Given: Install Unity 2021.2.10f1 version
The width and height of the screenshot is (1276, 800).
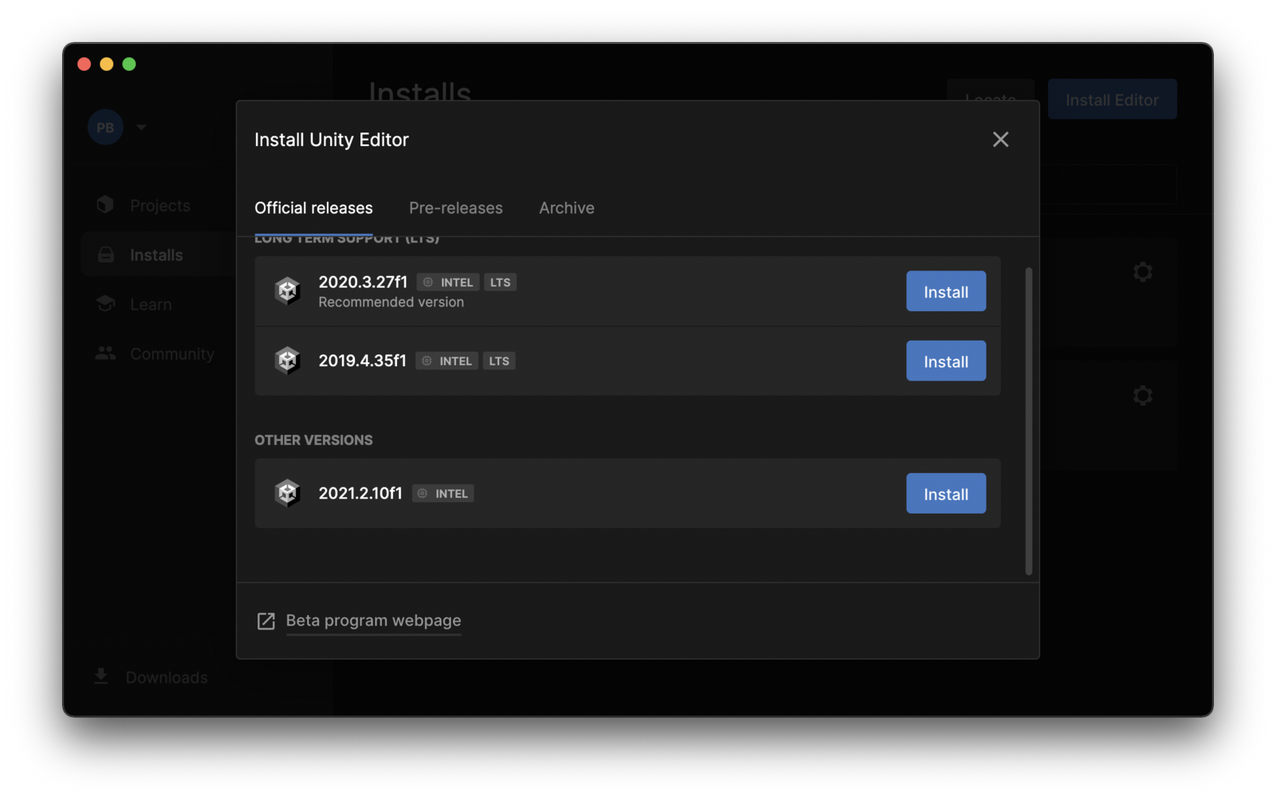Looking at the screenshot, I should click(x=945, y=493).
